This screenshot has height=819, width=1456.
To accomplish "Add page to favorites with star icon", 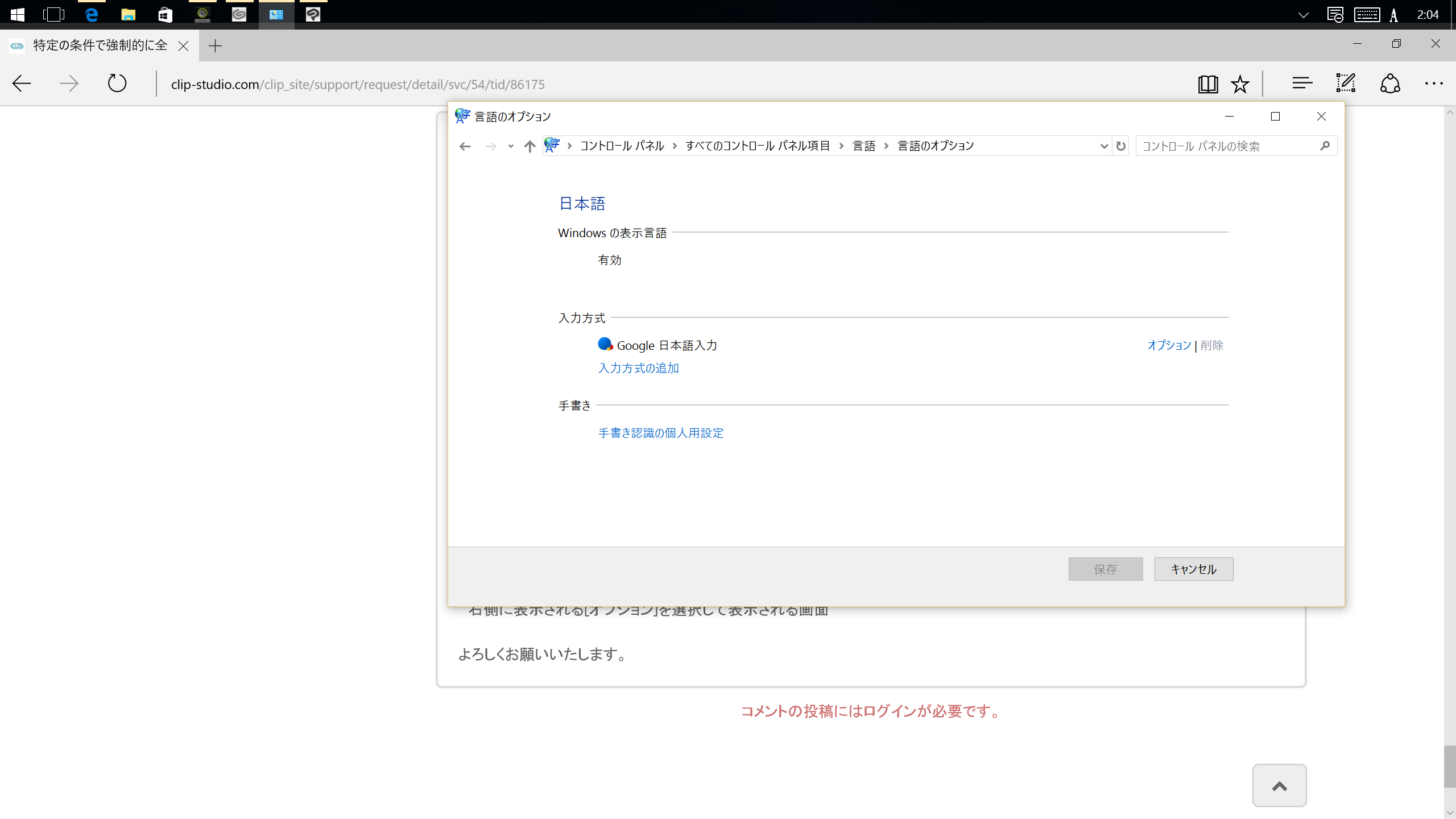I will pyautogui.click(x=1240, y=84).
